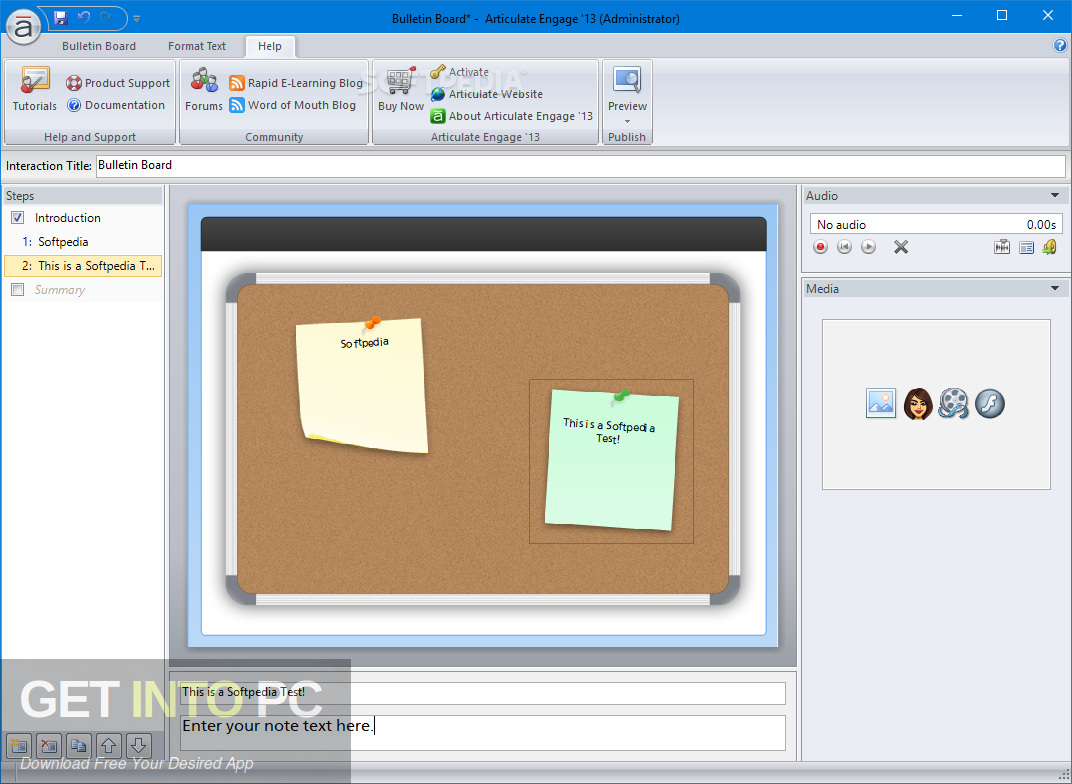
Task: Select the Introduction step row
Action: tap(83, 218)
